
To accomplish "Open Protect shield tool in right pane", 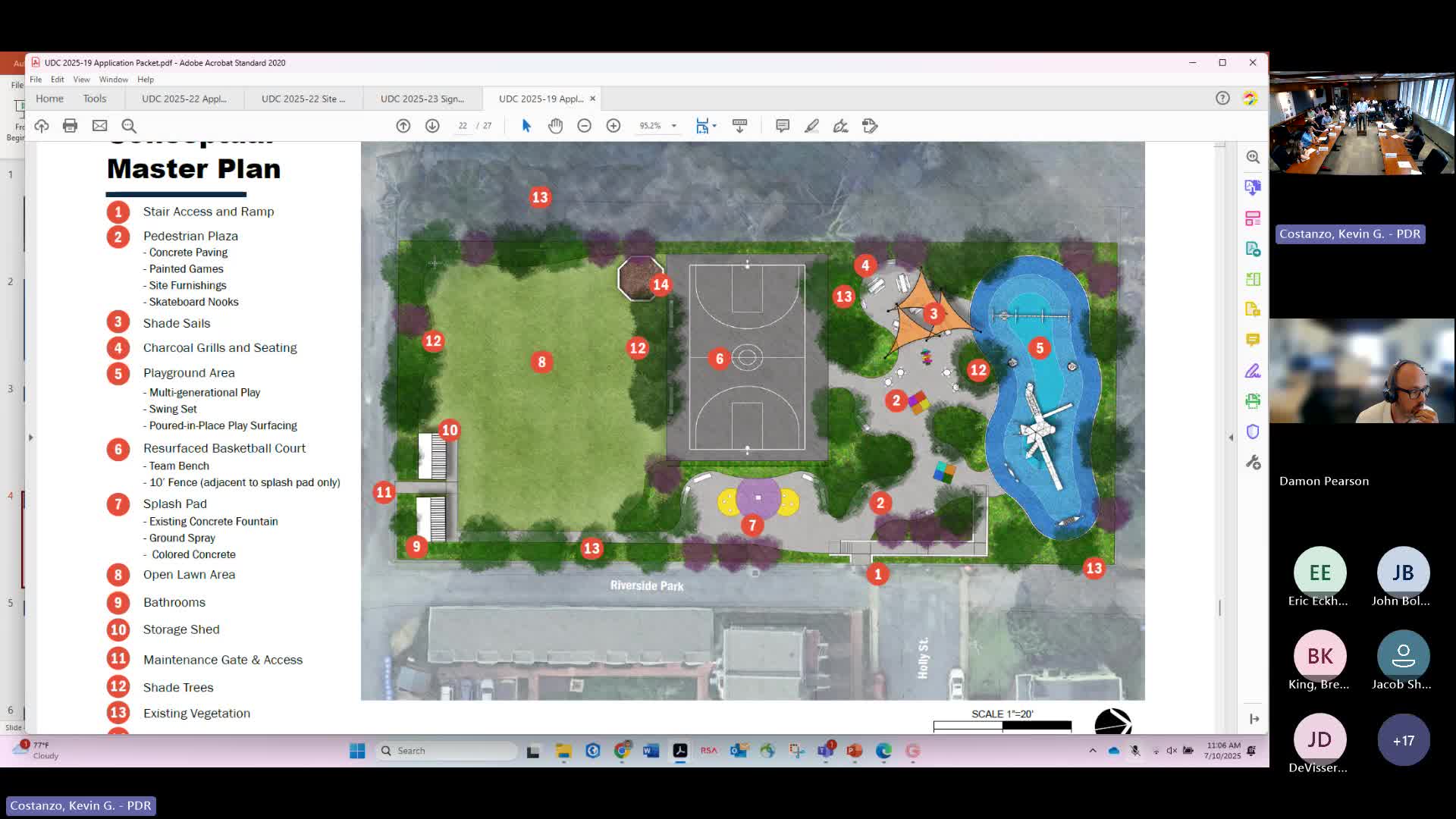I will (x=1253, y=431).
